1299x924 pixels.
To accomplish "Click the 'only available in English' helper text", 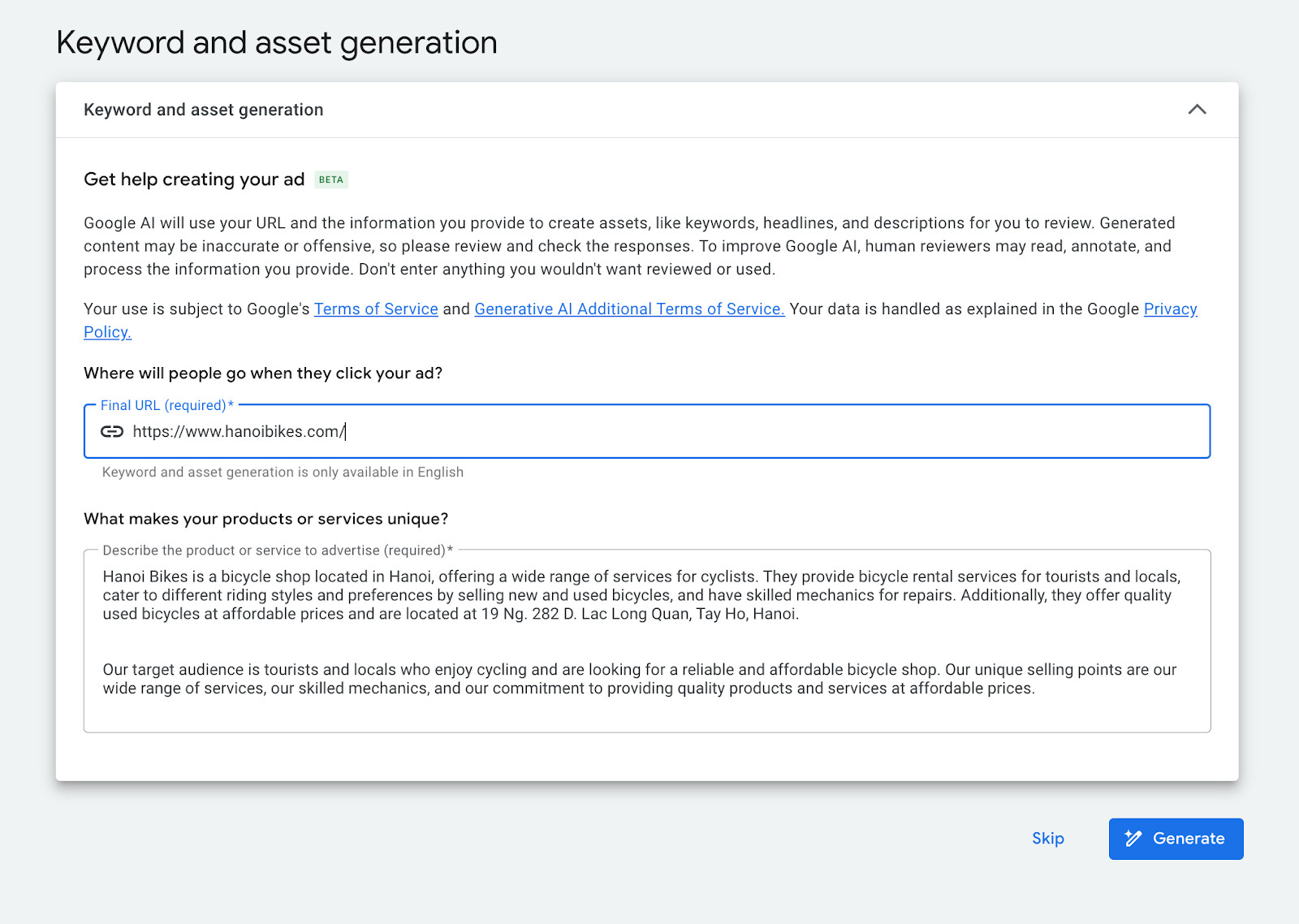I will coord(283,473).
